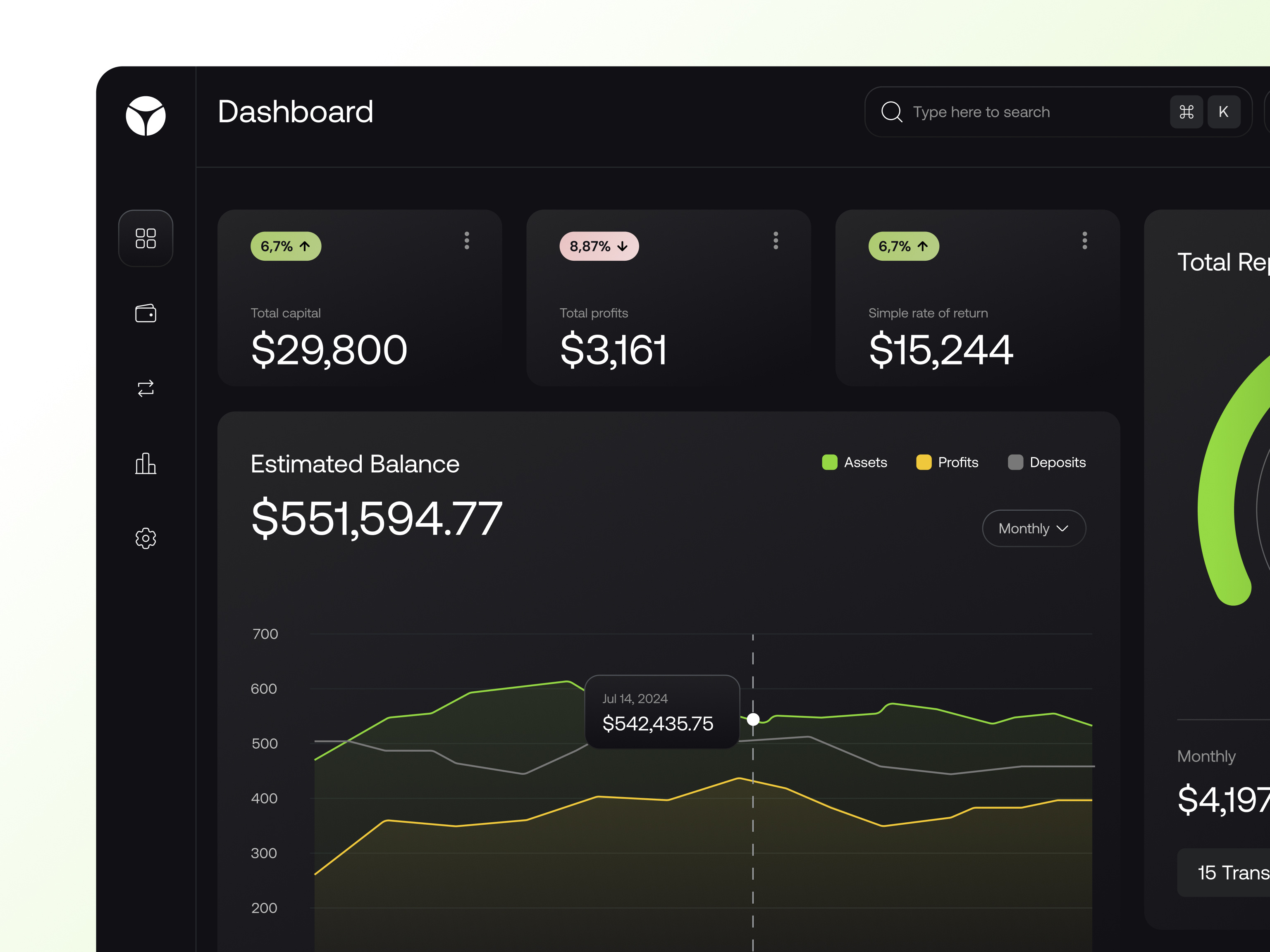The image size is (1270, 952).
Task: Click the K keyboard shortcut button
Action: (x=1224, y=111)
